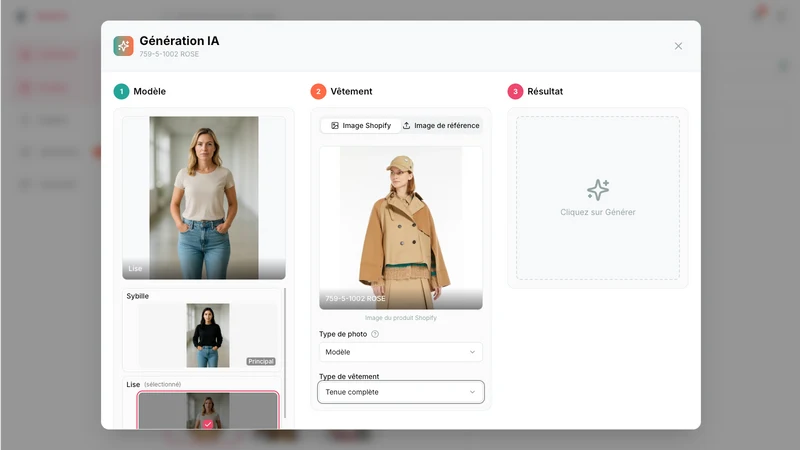Click the 759-5-1002 ROSE garment image
This screenshot has height=450, width=800.
(401, 228)
